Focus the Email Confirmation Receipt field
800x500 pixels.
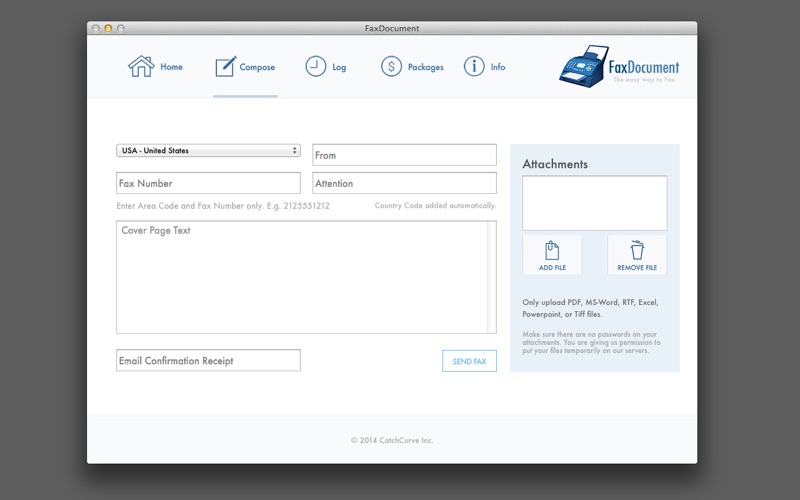pyautogui.click(x=208, y=360)
